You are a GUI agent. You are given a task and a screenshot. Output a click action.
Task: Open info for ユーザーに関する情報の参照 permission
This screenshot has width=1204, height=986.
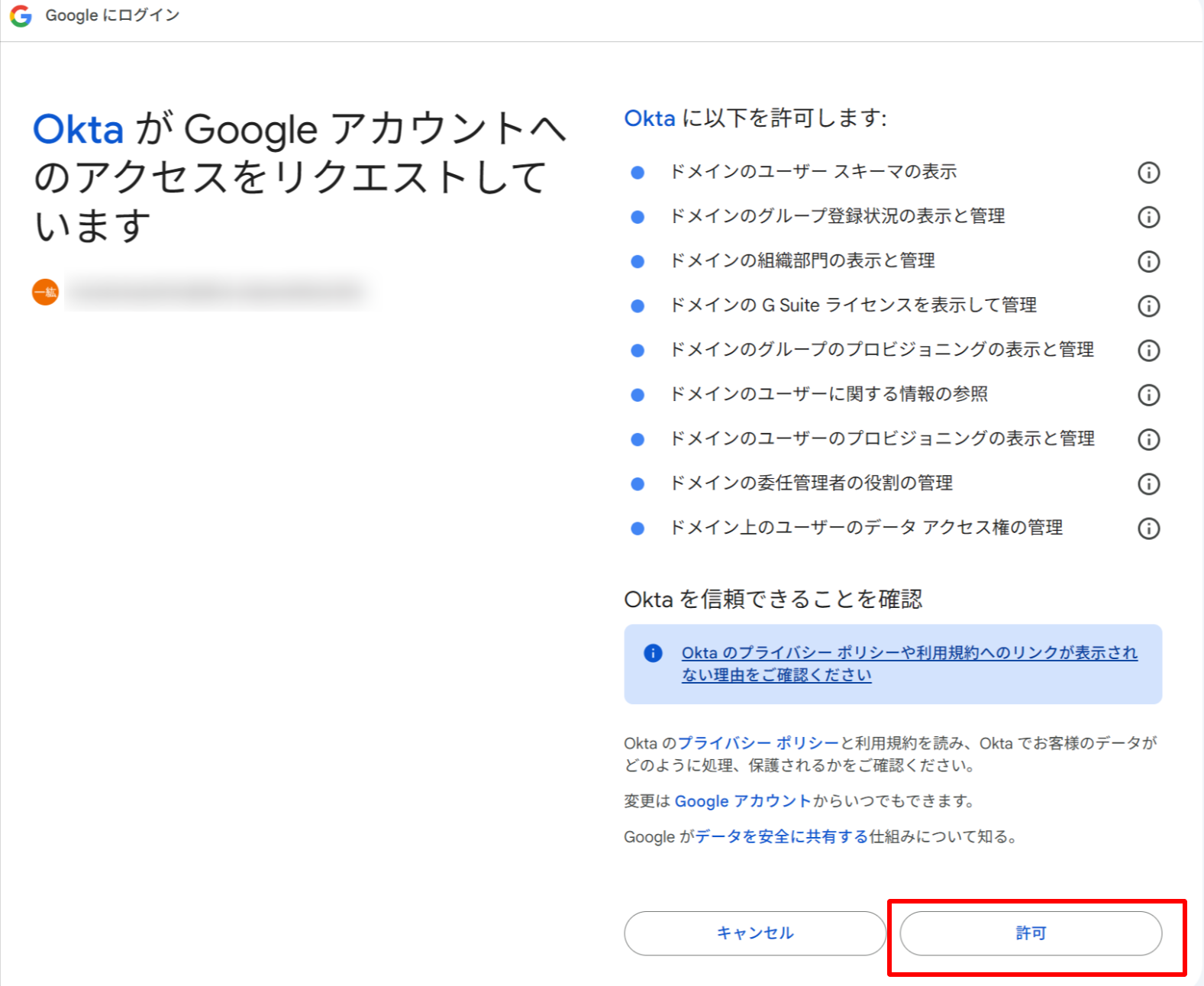coord(1148,395)
